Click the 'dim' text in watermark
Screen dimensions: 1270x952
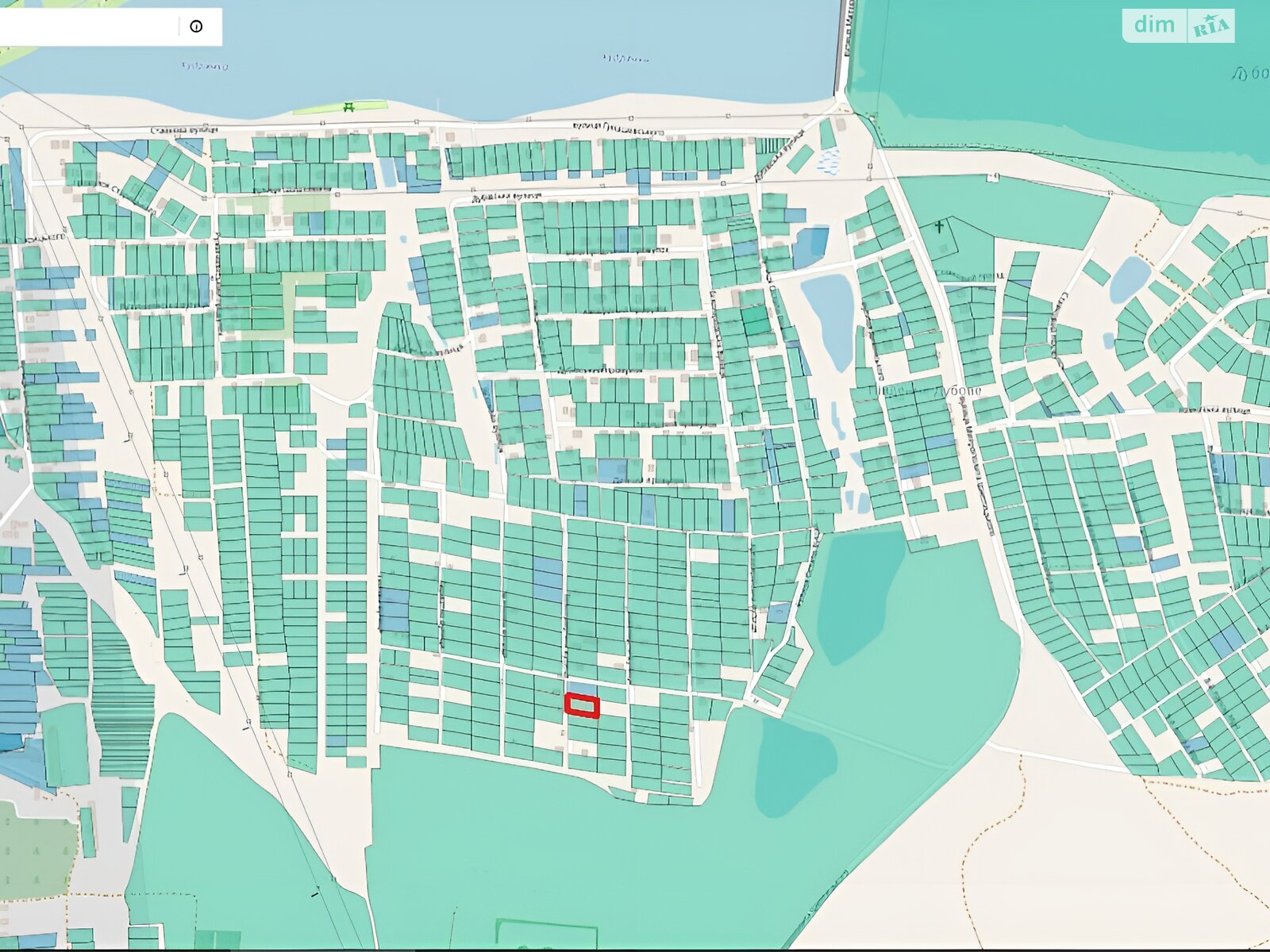click(x=1154, y=25)
